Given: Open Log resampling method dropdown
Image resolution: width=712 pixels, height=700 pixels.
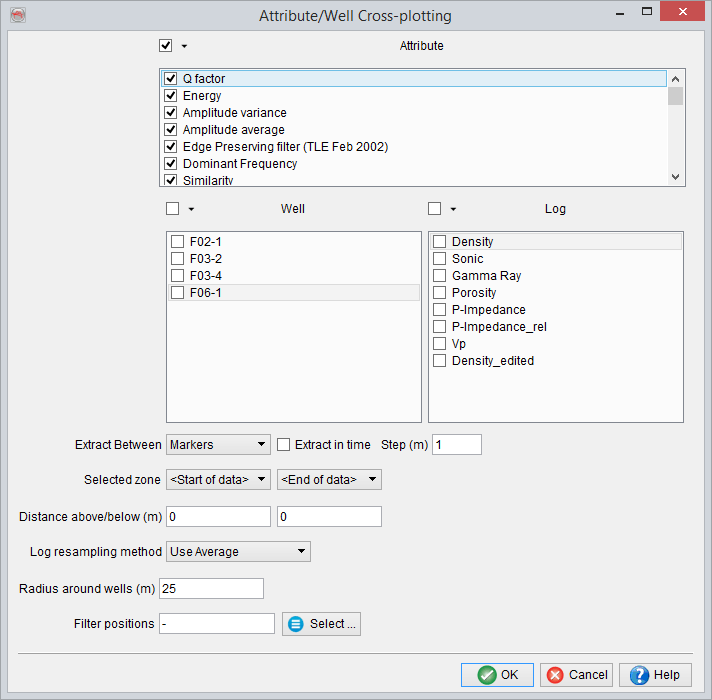Looking at the screenshot, I should coord(238,552).
